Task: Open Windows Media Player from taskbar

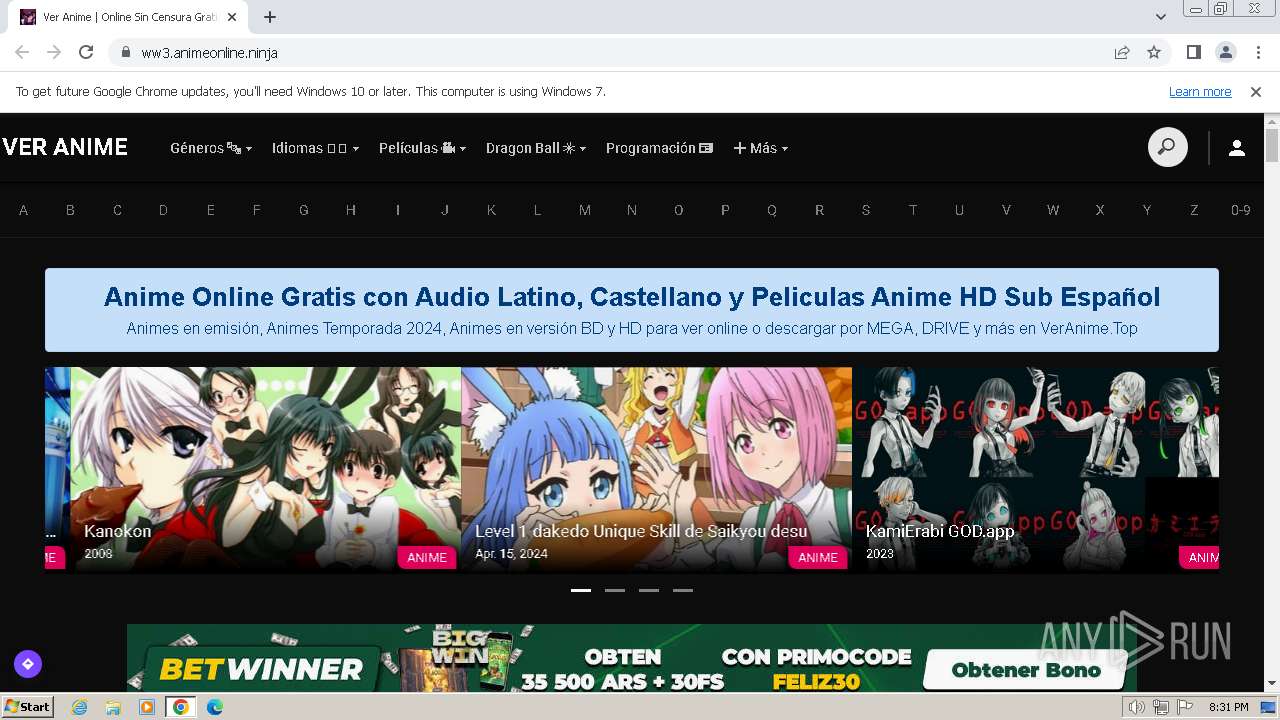Action: (x=147, y=707)
